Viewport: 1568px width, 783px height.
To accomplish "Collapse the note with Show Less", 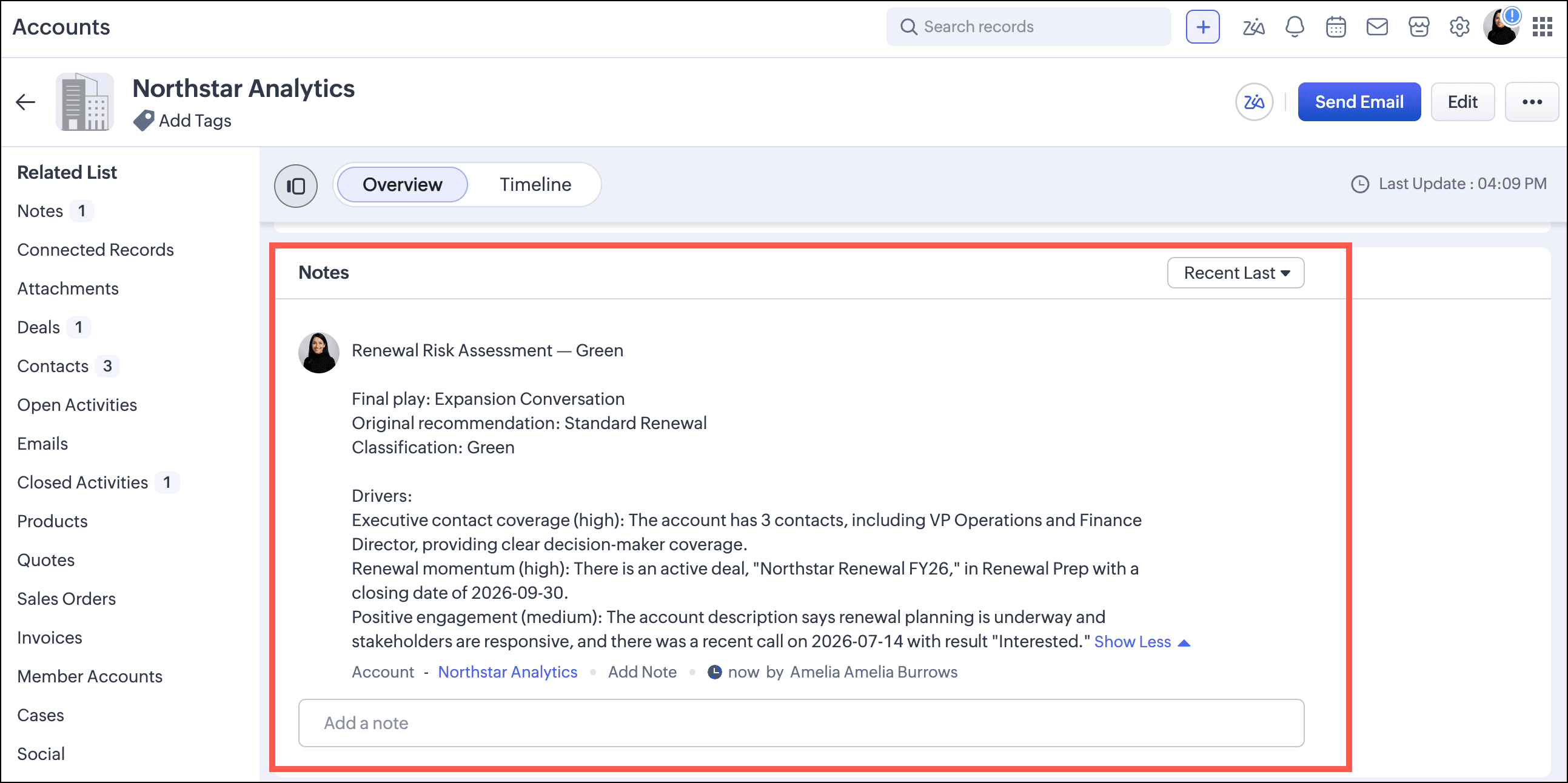I will 1141,641.
